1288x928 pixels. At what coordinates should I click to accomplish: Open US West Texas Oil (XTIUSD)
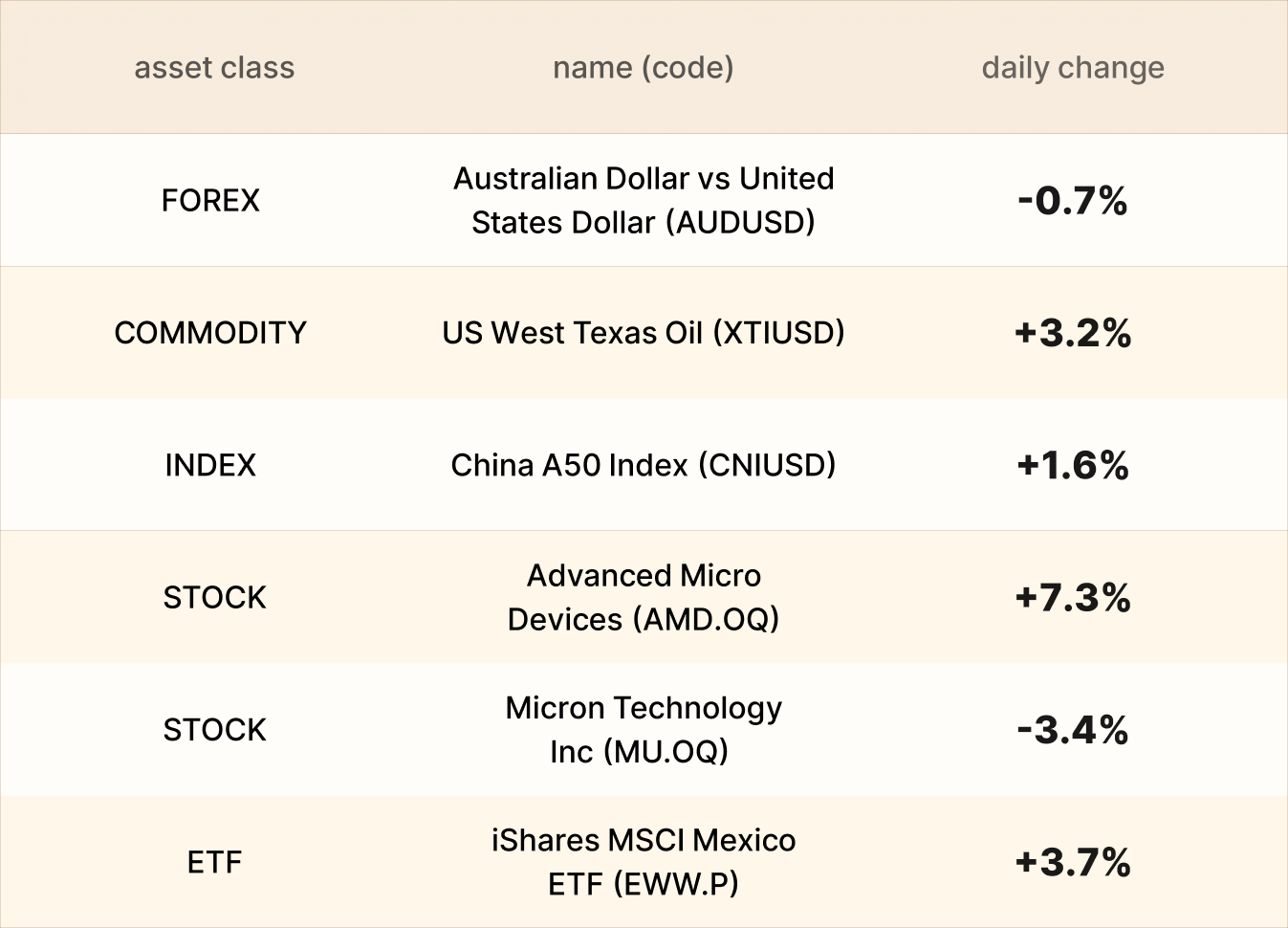coord(643,333)
